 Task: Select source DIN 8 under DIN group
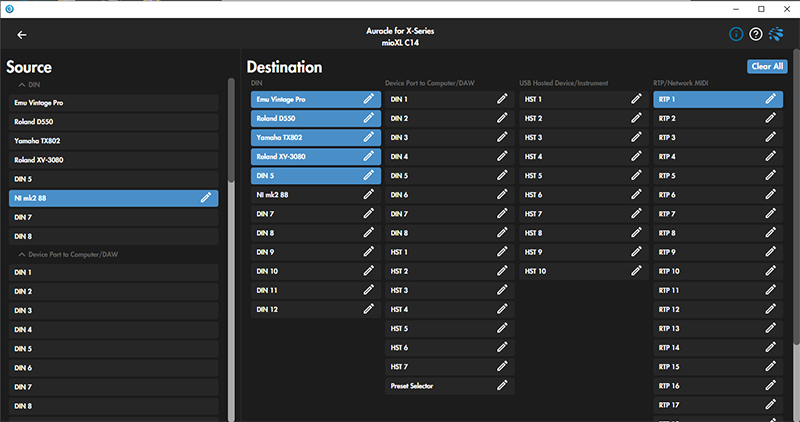(x=113, y=236)
